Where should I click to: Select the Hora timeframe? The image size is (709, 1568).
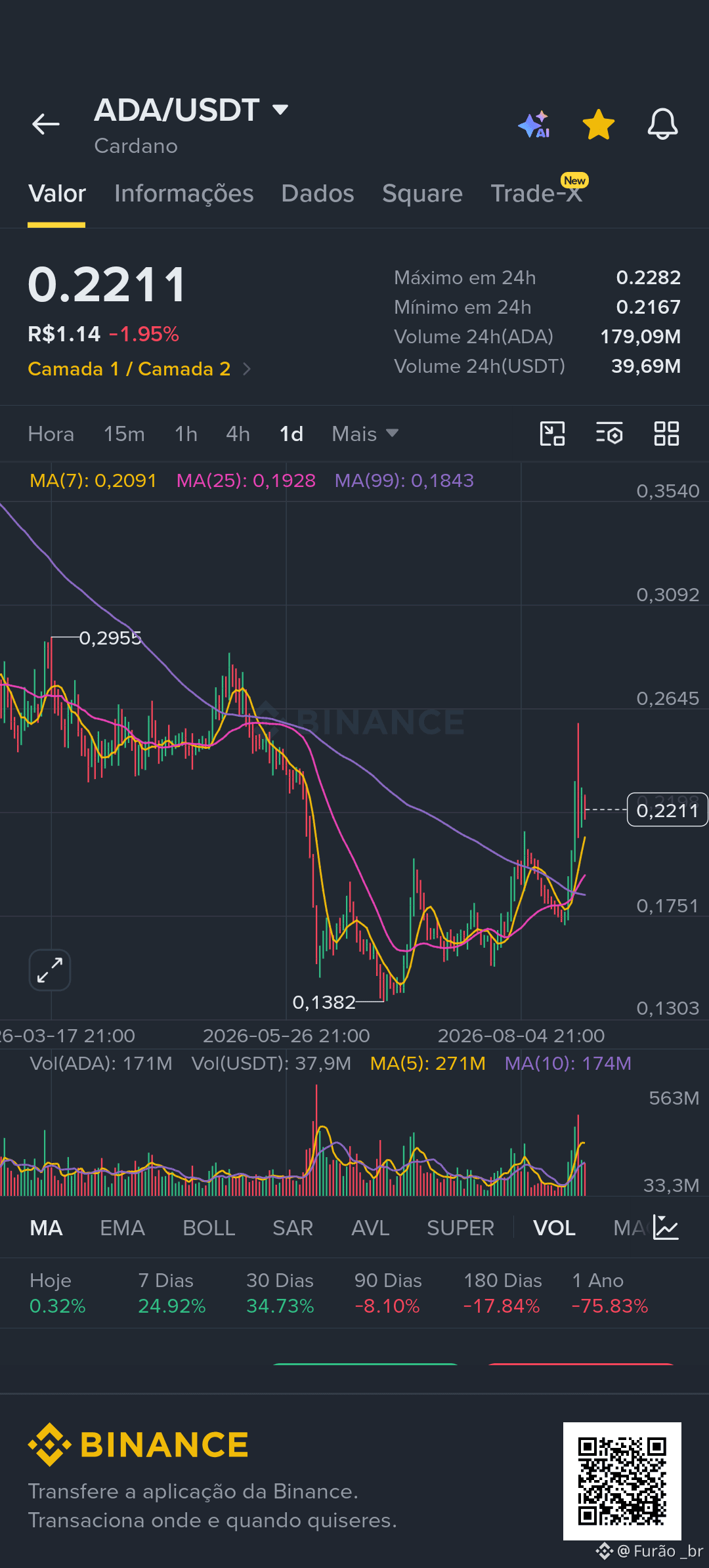coord(51,434)
